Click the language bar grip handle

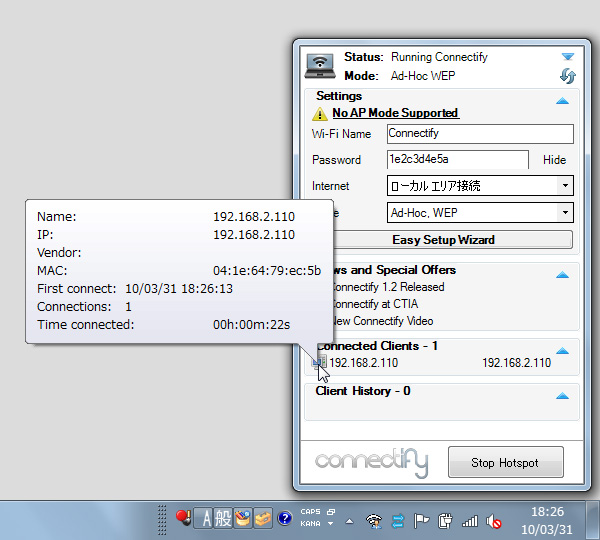162,520
